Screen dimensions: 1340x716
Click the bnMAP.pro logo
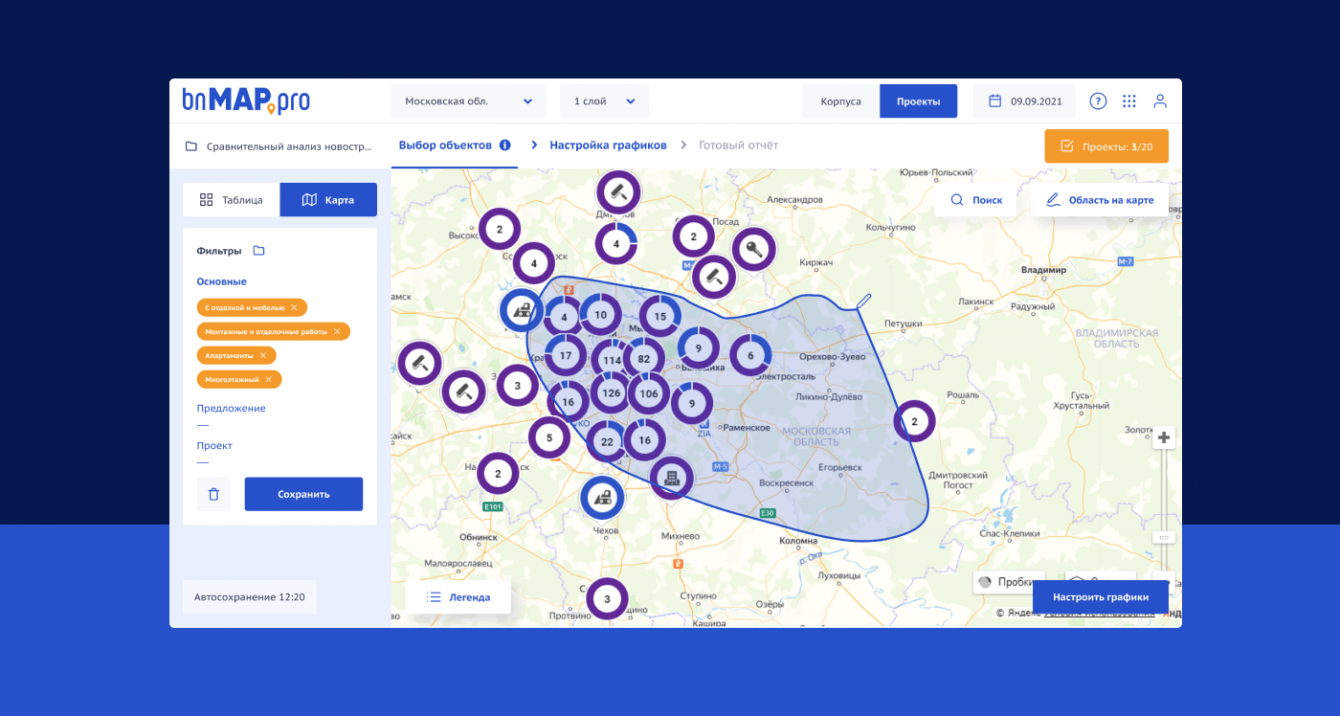[246, 100]
